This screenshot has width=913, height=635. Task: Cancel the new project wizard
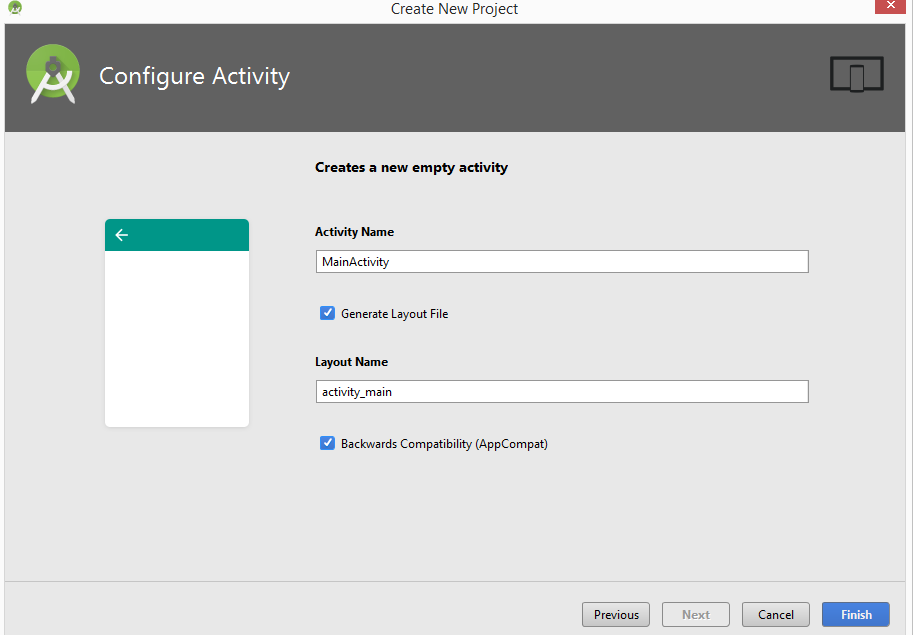pos(776,615)
